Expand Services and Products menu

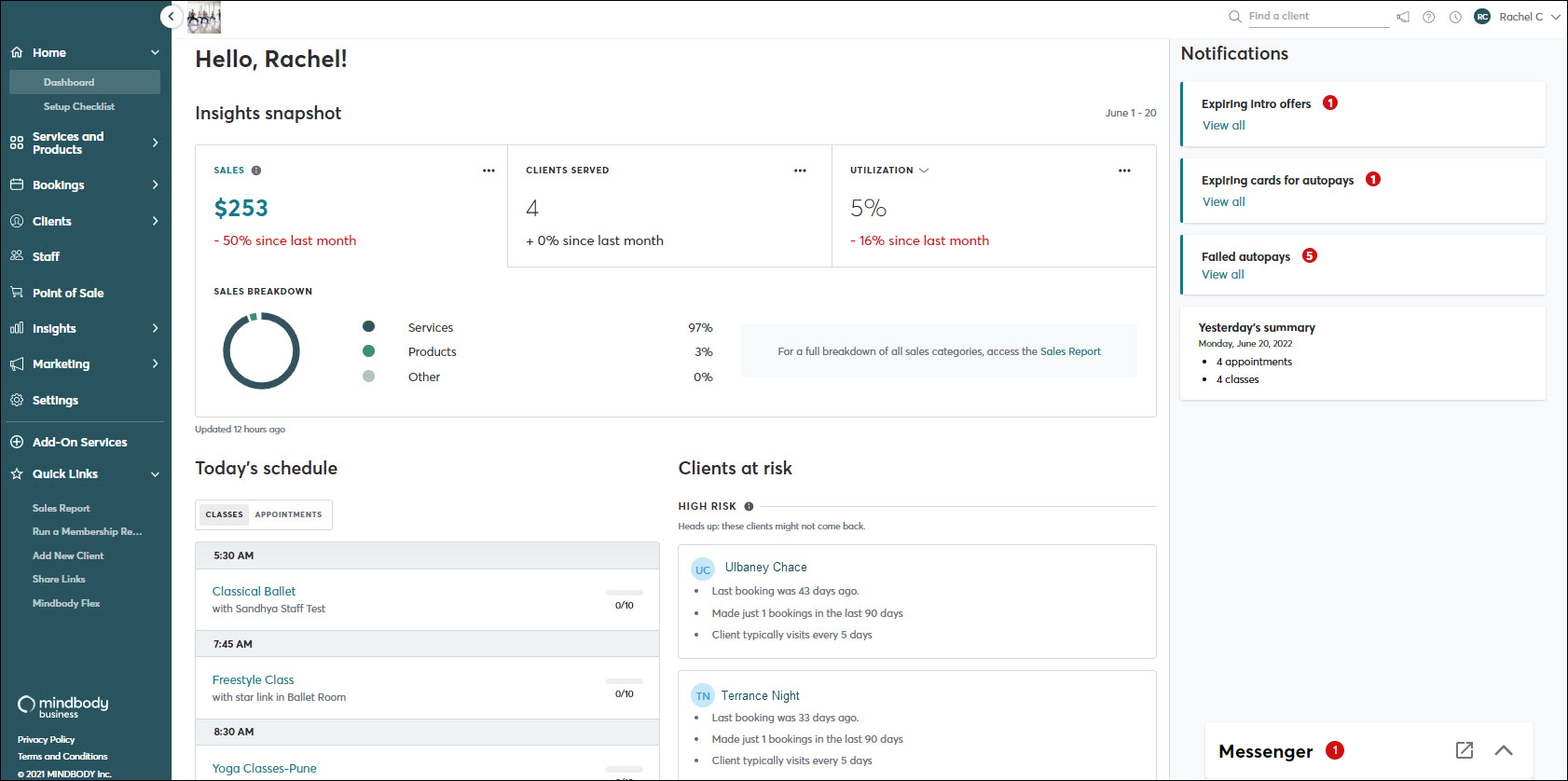155,143
